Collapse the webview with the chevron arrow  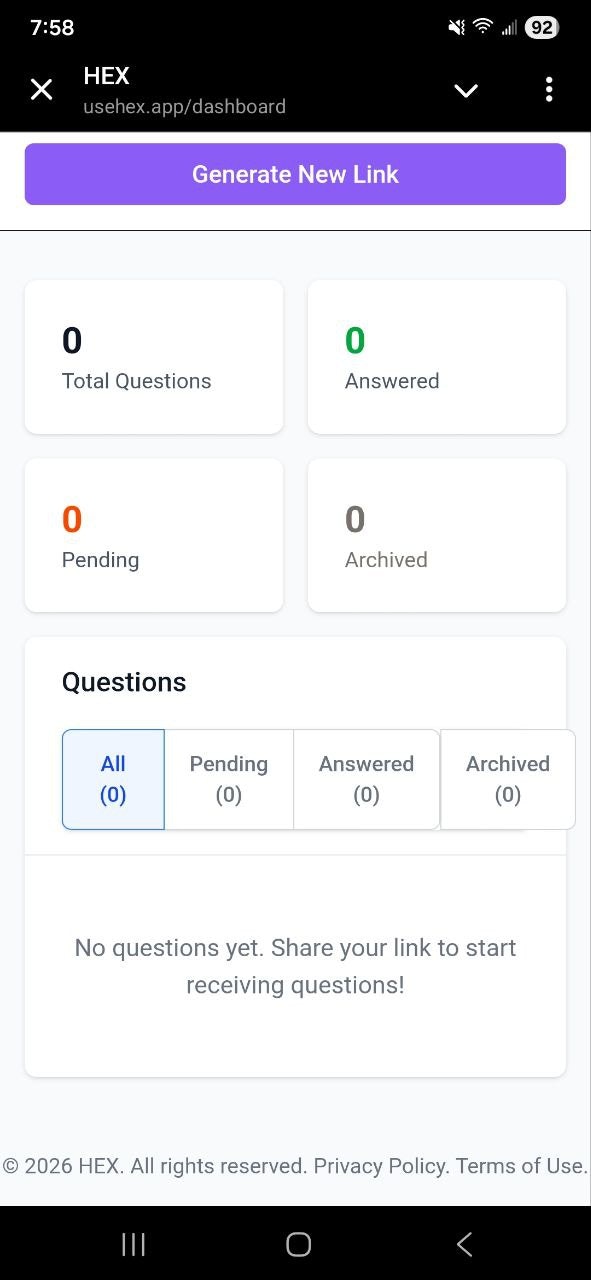465,89
